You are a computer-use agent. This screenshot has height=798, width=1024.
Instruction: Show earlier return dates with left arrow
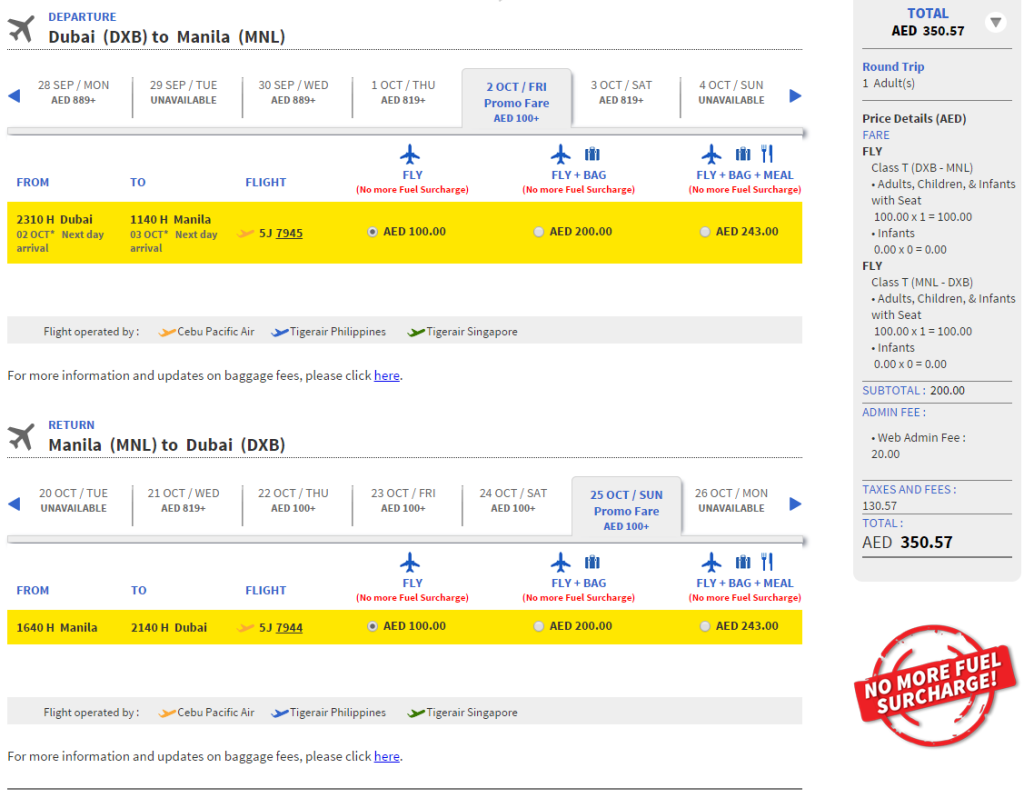[x=14, y=504]
